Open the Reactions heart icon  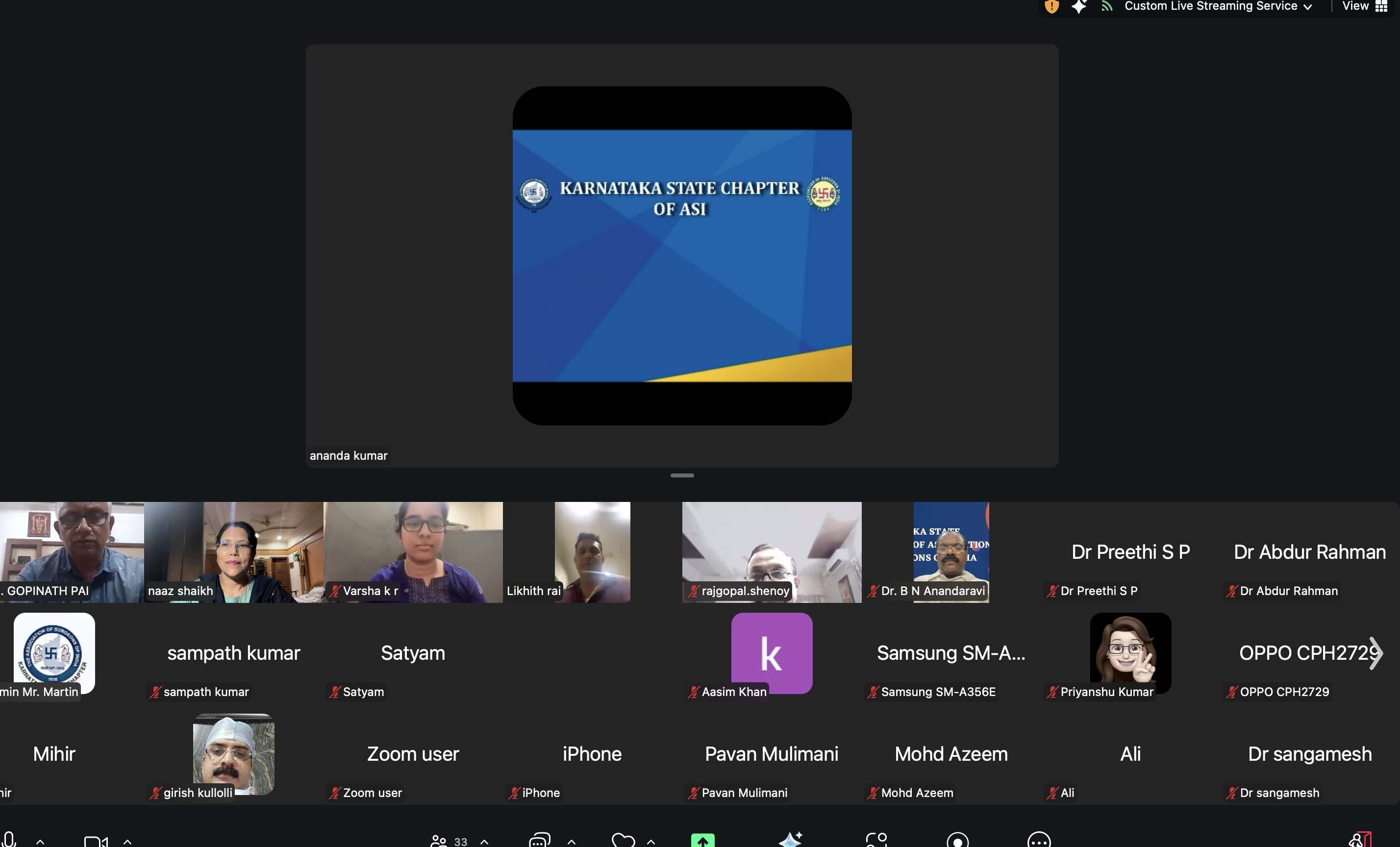(624, 840)
